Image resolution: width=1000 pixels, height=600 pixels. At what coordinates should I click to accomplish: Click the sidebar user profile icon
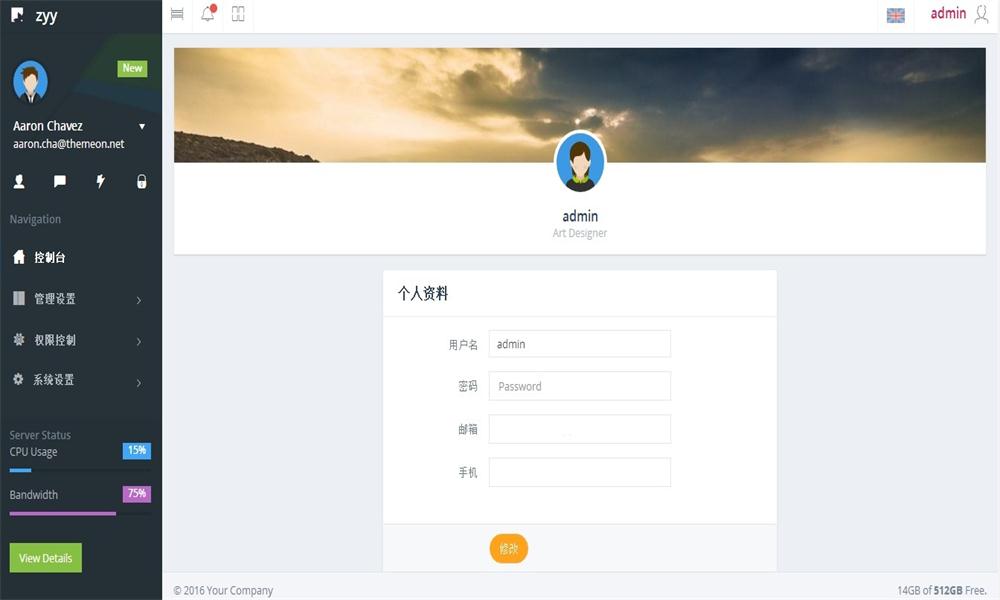[19, 182]
